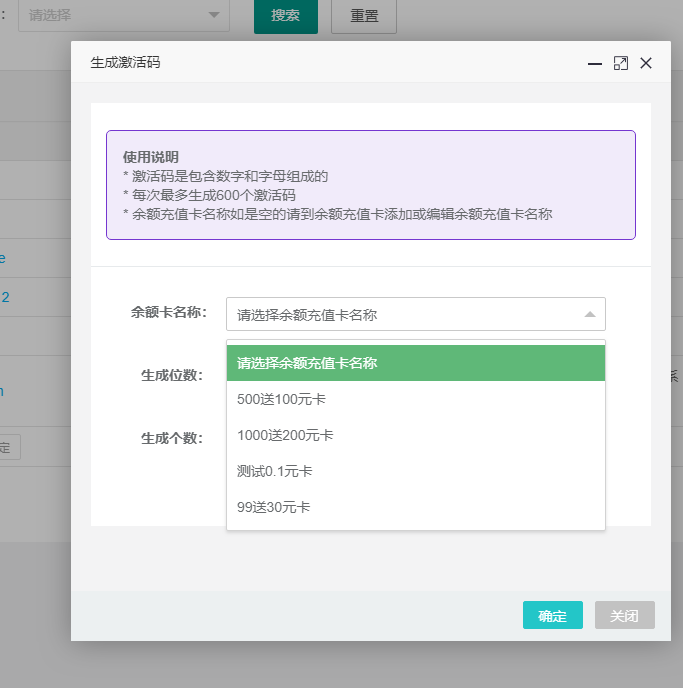
Task: Collapse the 余额卡名称 dropdown arrow
Action: coord(589,314)
